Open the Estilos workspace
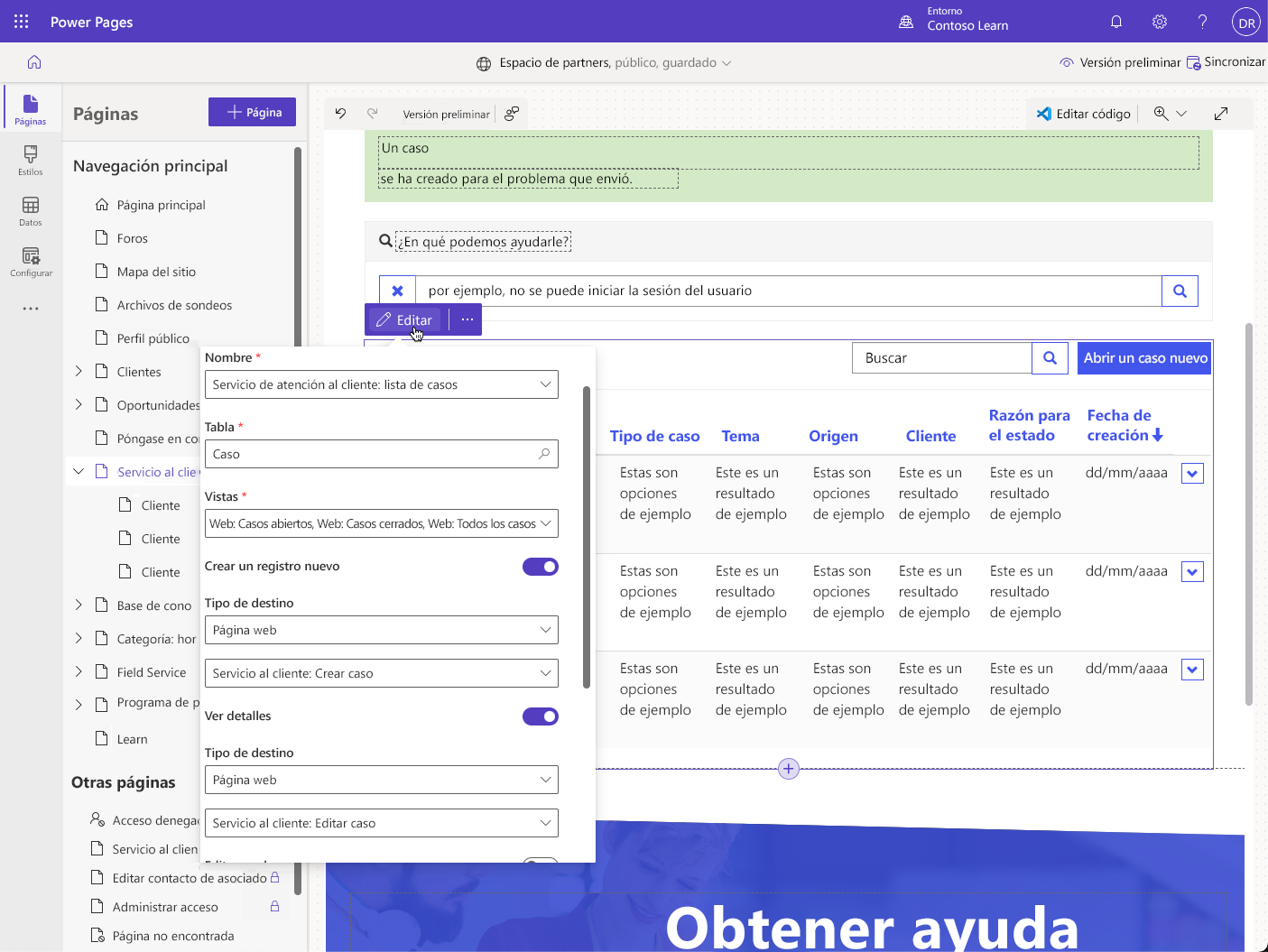1268x952 pixels. tap(31, 160)
